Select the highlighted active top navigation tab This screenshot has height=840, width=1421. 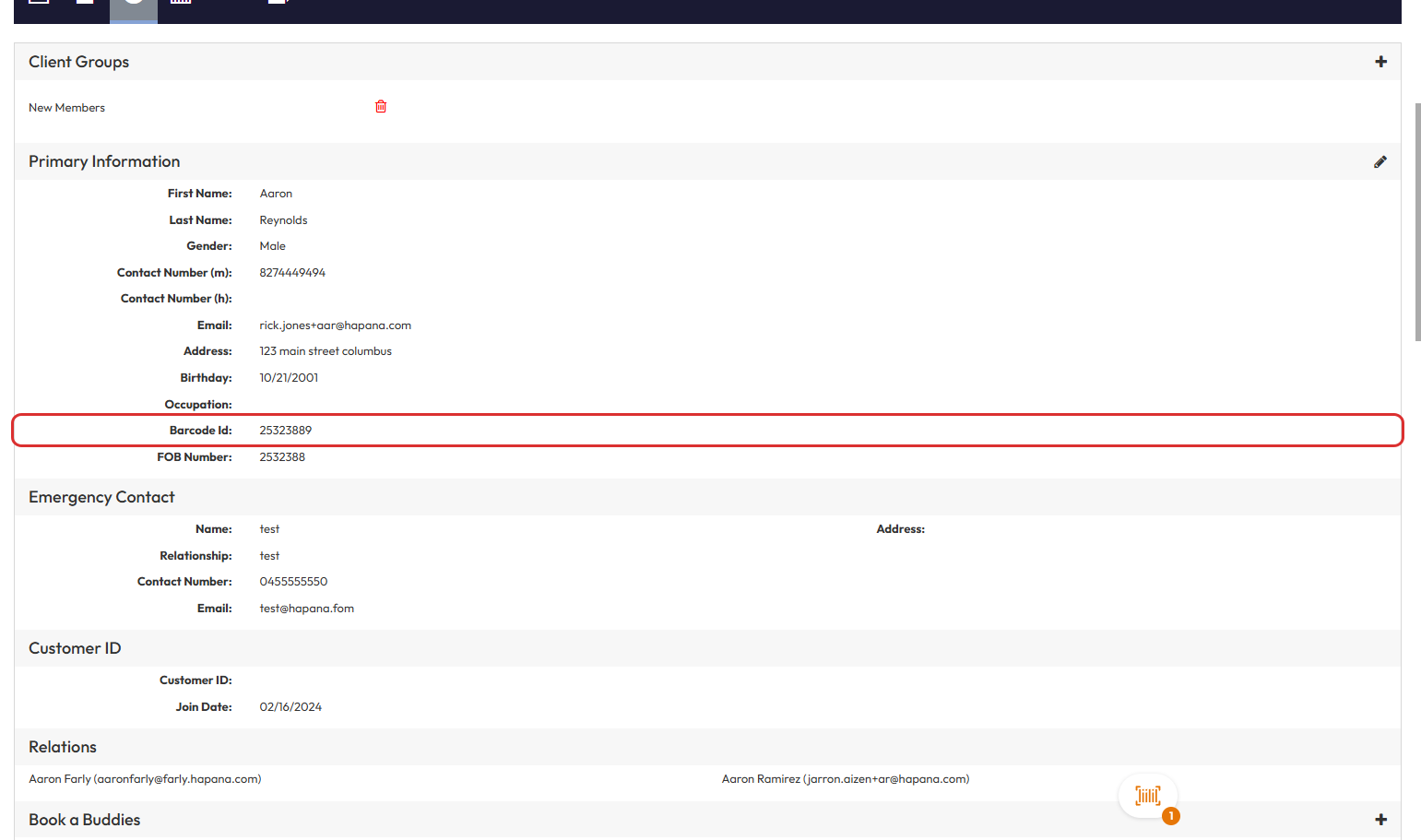click(x=134, y=7)
